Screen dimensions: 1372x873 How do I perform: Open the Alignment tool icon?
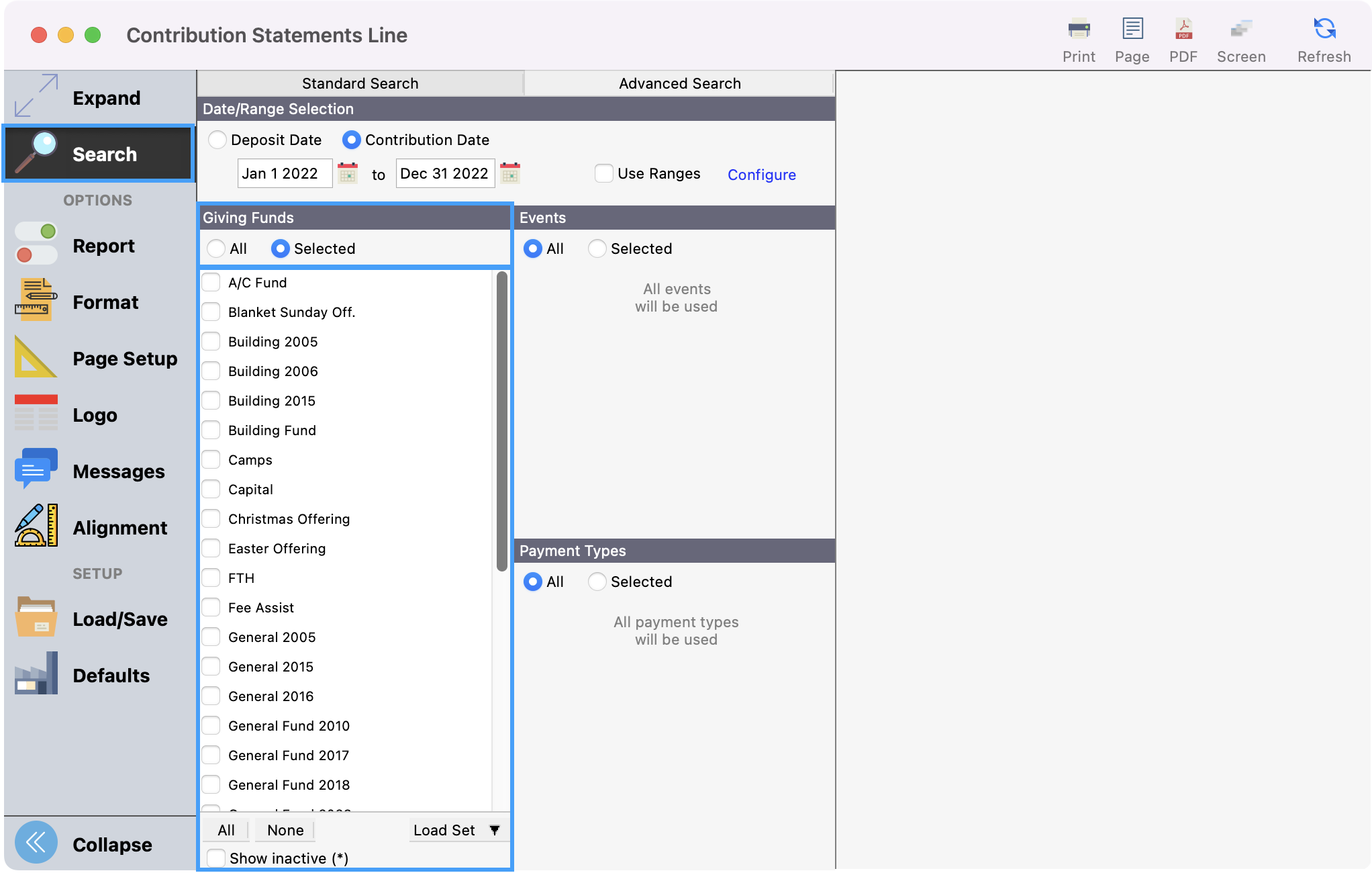pos(36,526)
